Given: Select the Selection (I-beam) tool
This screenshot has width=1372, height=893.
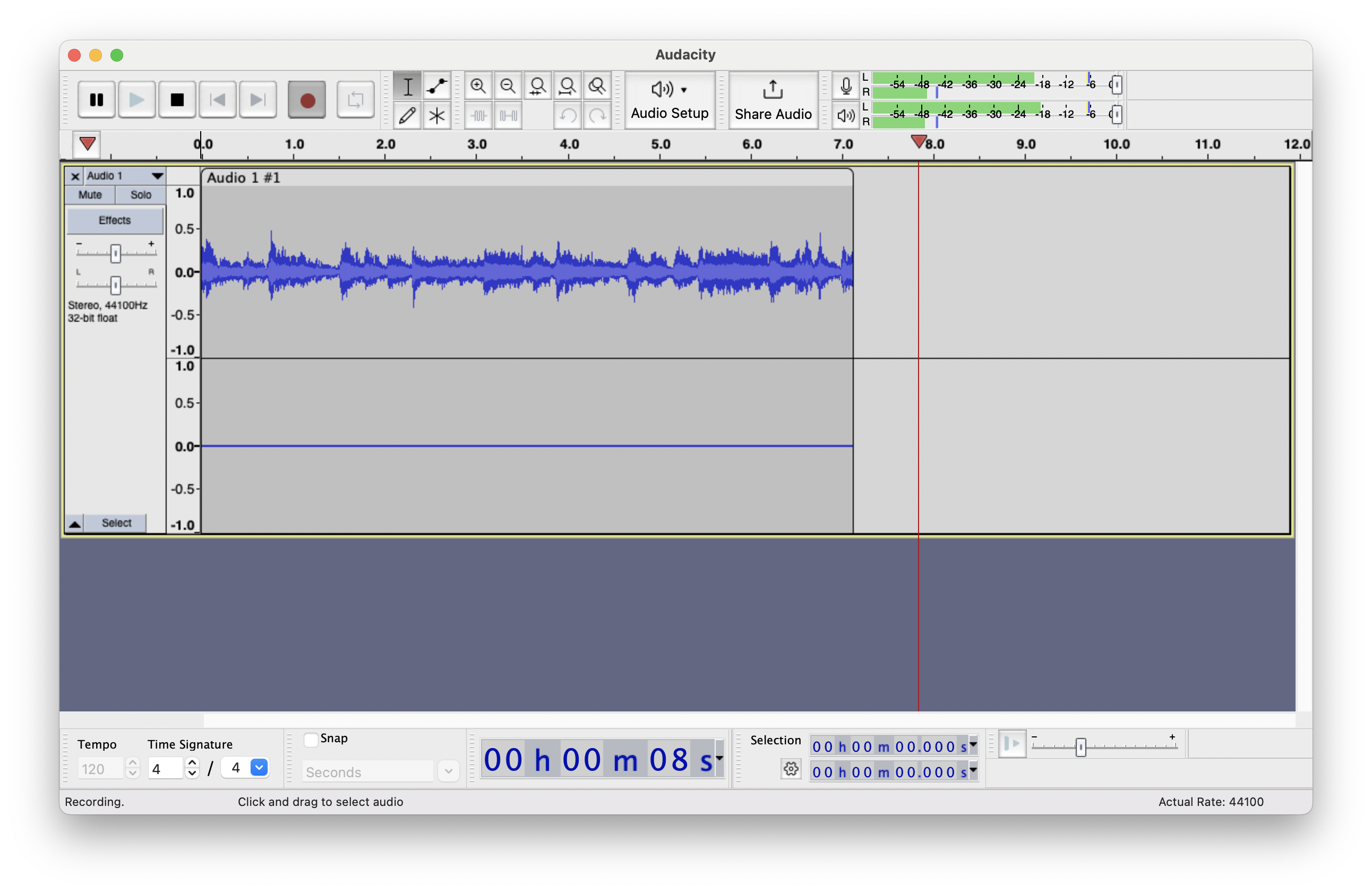Looking at the screenshot, I should tap(408, 87).
